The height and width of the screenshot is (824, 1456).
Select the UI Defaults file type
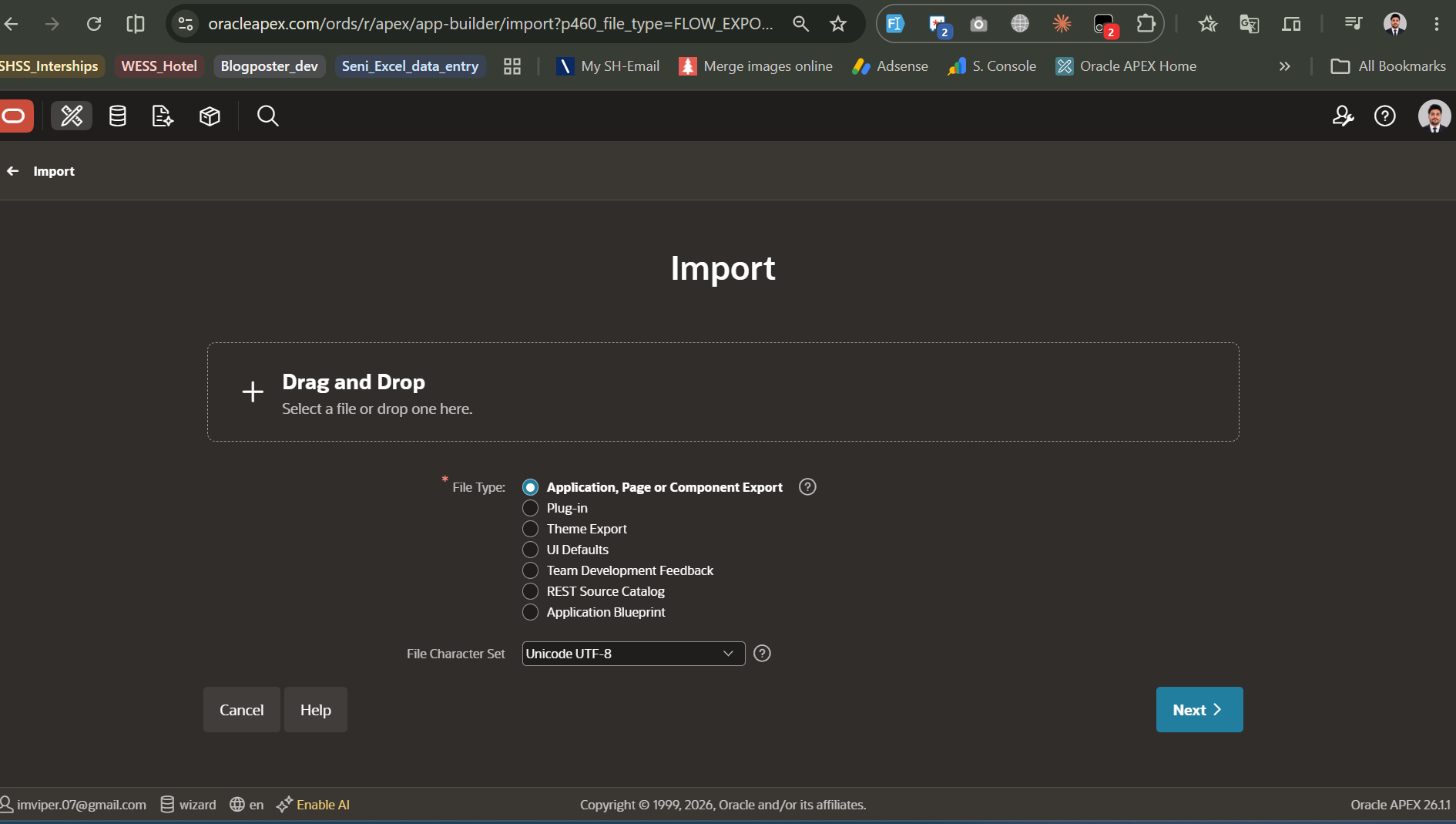tap(530, 550)
